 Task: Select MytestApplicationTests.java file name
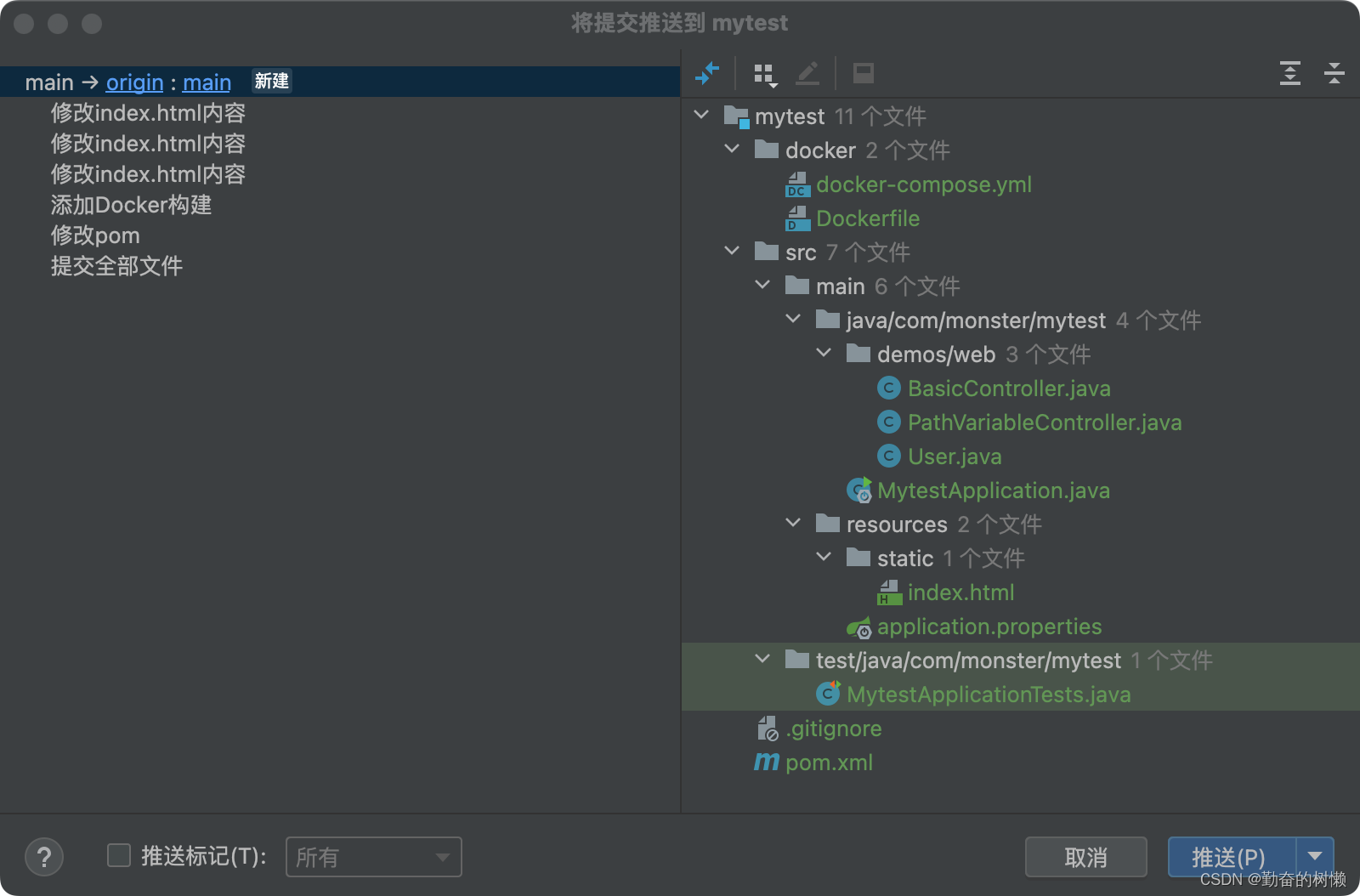[989, 695]
